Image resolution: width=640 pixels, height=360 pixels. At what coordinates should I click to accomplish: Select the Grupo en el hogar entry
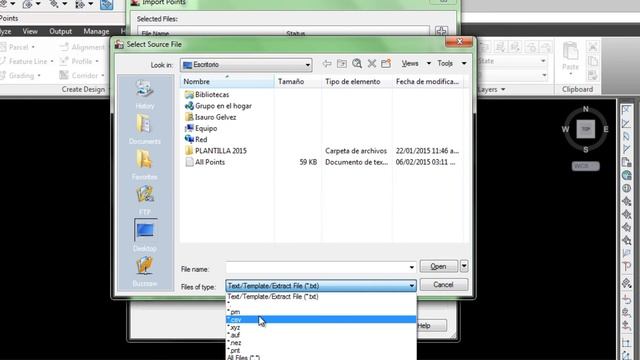[223, 106]
